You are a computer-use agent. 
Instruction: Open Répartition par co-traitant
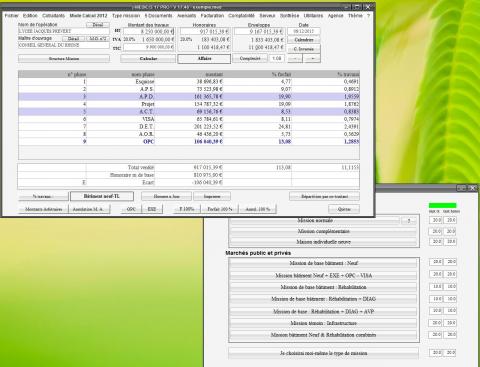point(324,197)
